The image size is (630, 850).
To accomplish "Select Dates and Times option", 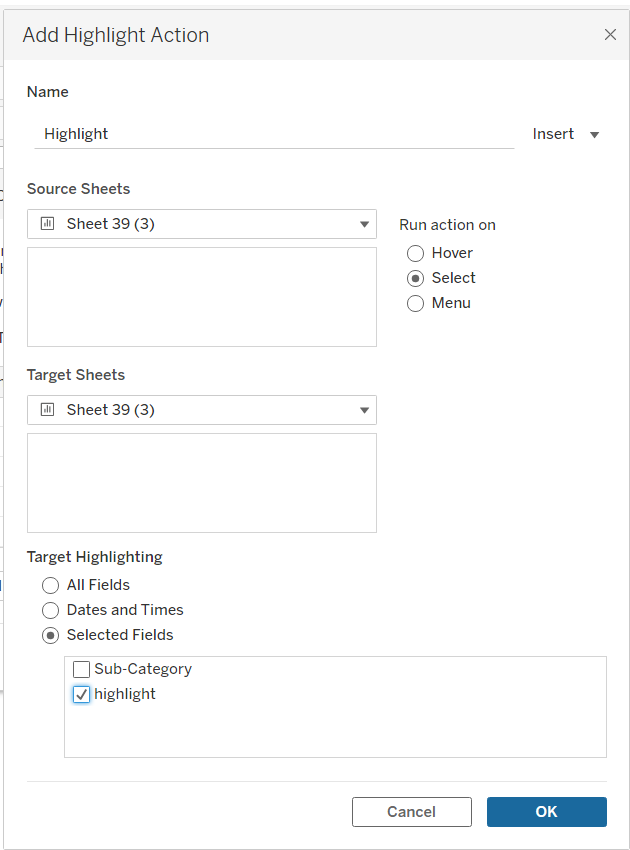I will [51, 610].
